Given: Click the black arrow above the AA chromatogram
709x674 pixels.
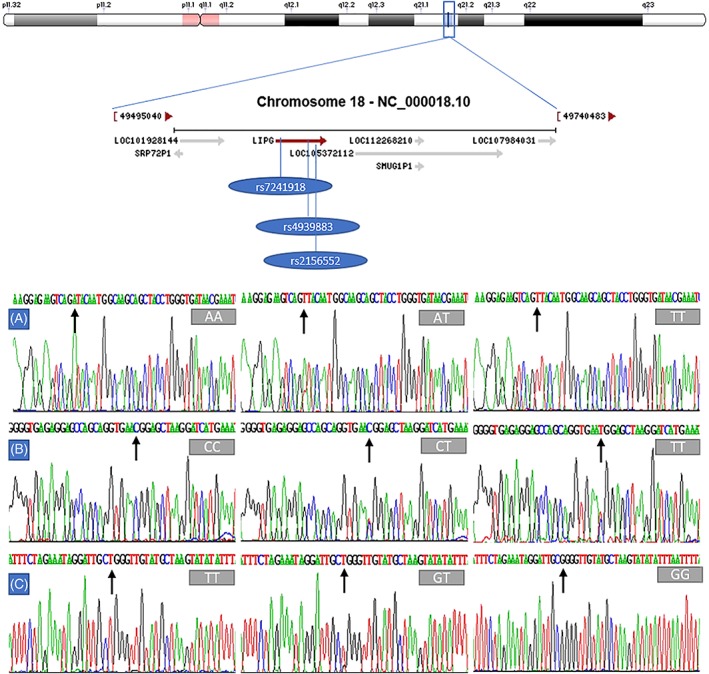Looking at the screenshot, I should [x=74, y=319].
